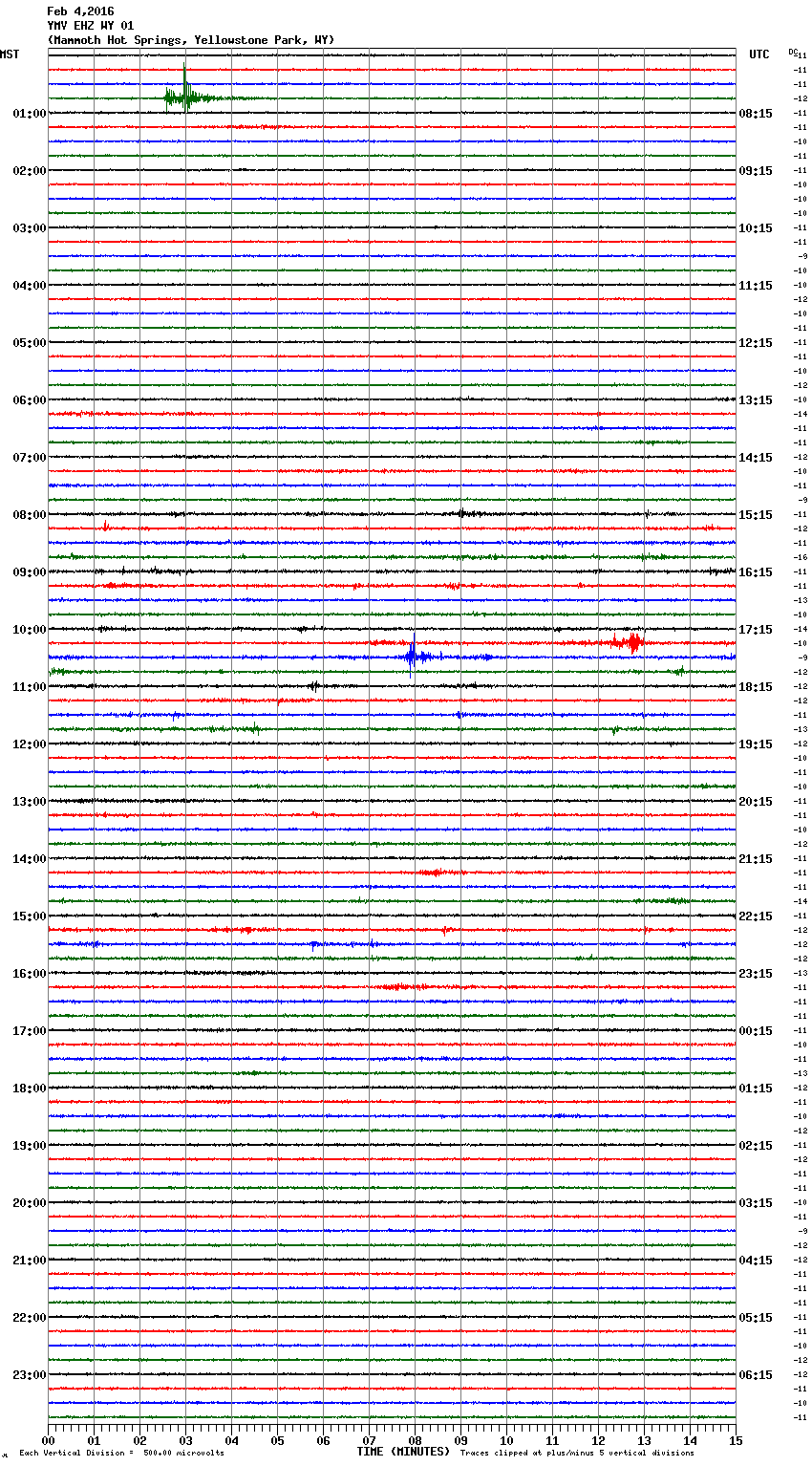Click the '05:15' UTC time label
This screenshot has width=812, height=1466.
pyautogui.click(x=756, y=1318)
